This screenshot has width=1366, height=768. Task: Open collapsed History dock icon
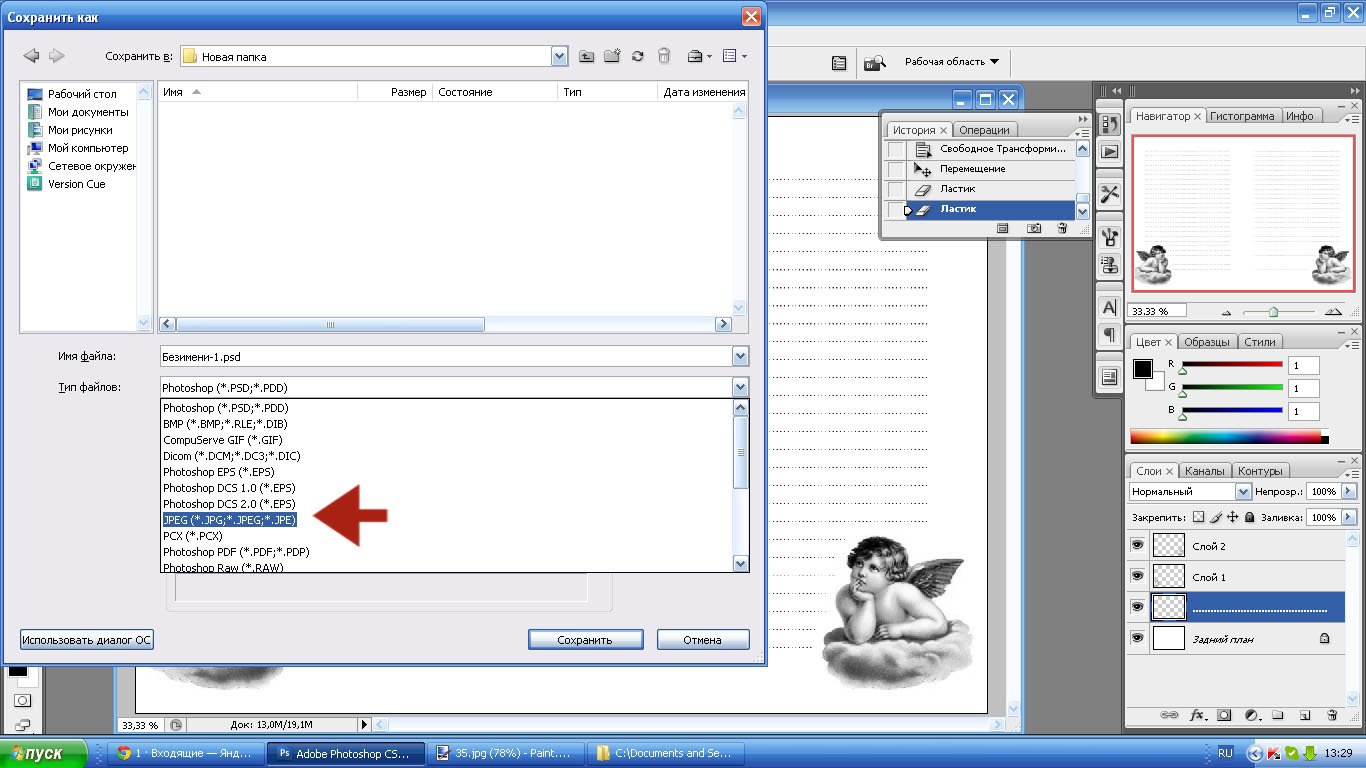1109,124
